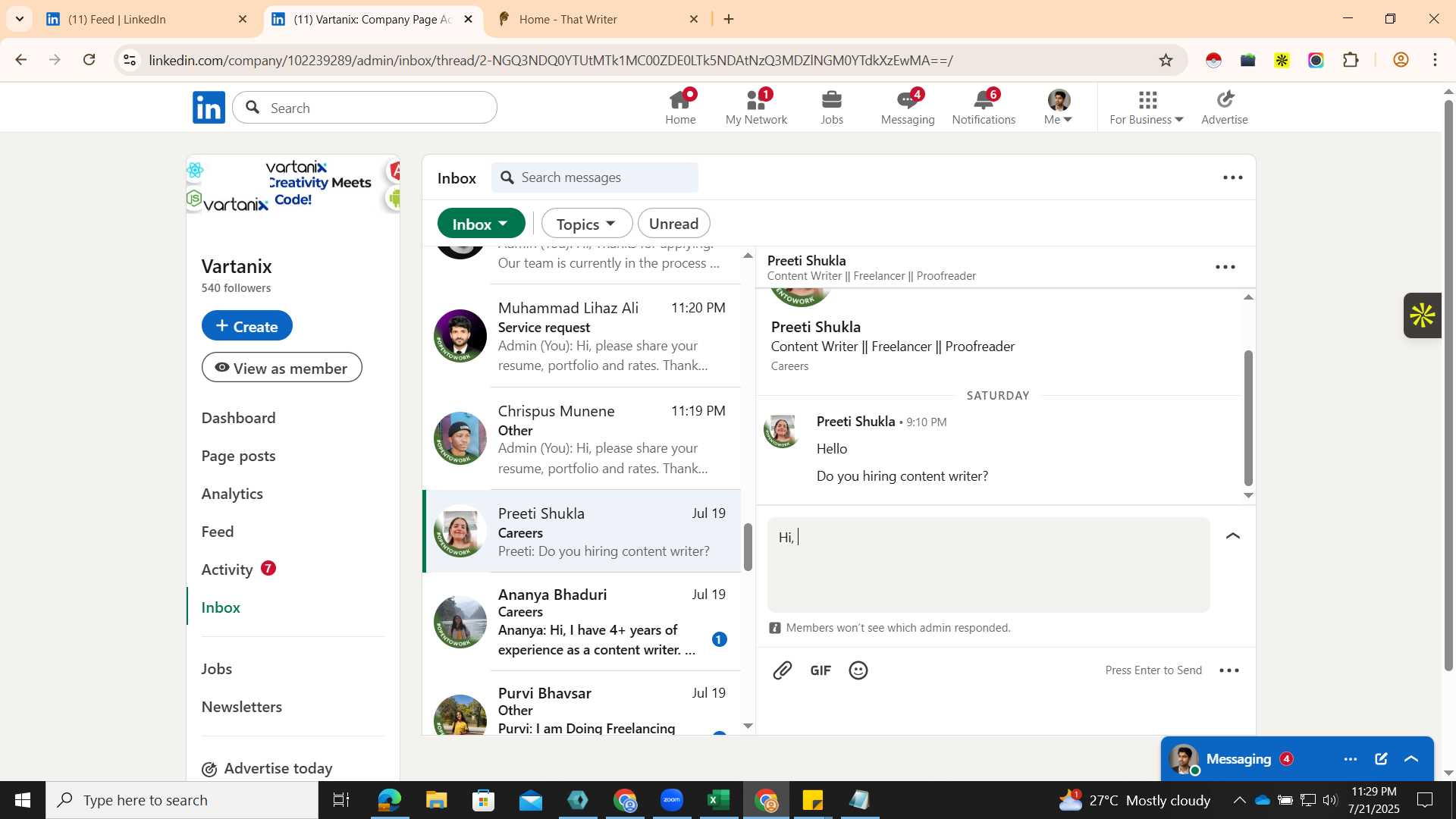Open Analytics in sidebar

point(232,494)
